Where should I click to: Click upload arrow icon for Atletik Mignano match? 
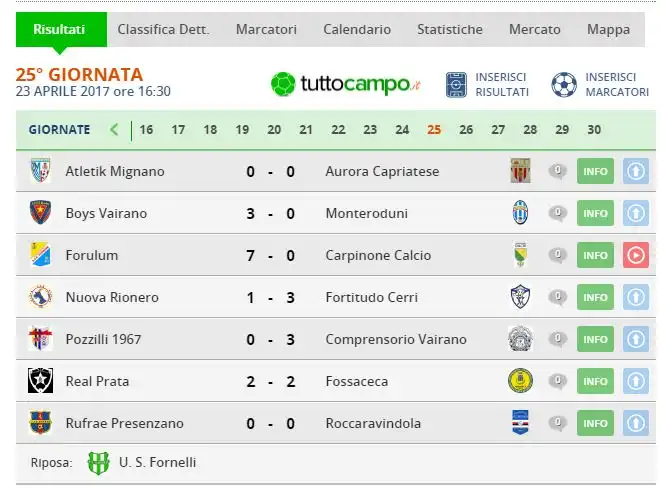point(636,171)
